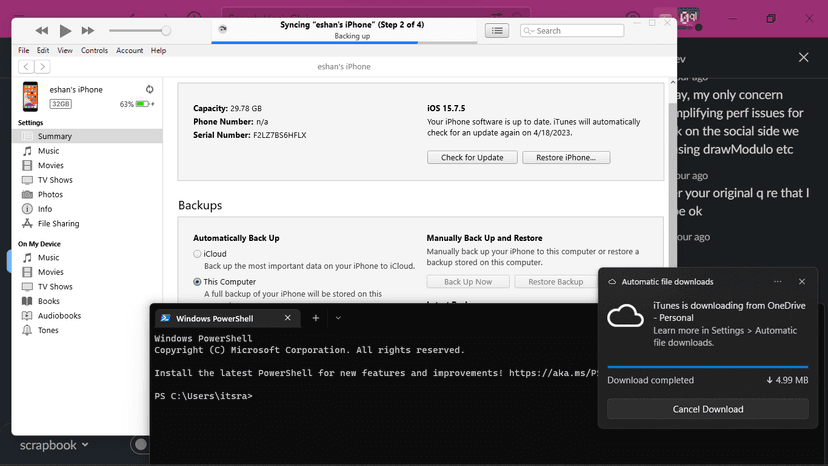Open the PowerShell new tab dropdown arrow
Viewport: 828px width, 466px height.
338,318
